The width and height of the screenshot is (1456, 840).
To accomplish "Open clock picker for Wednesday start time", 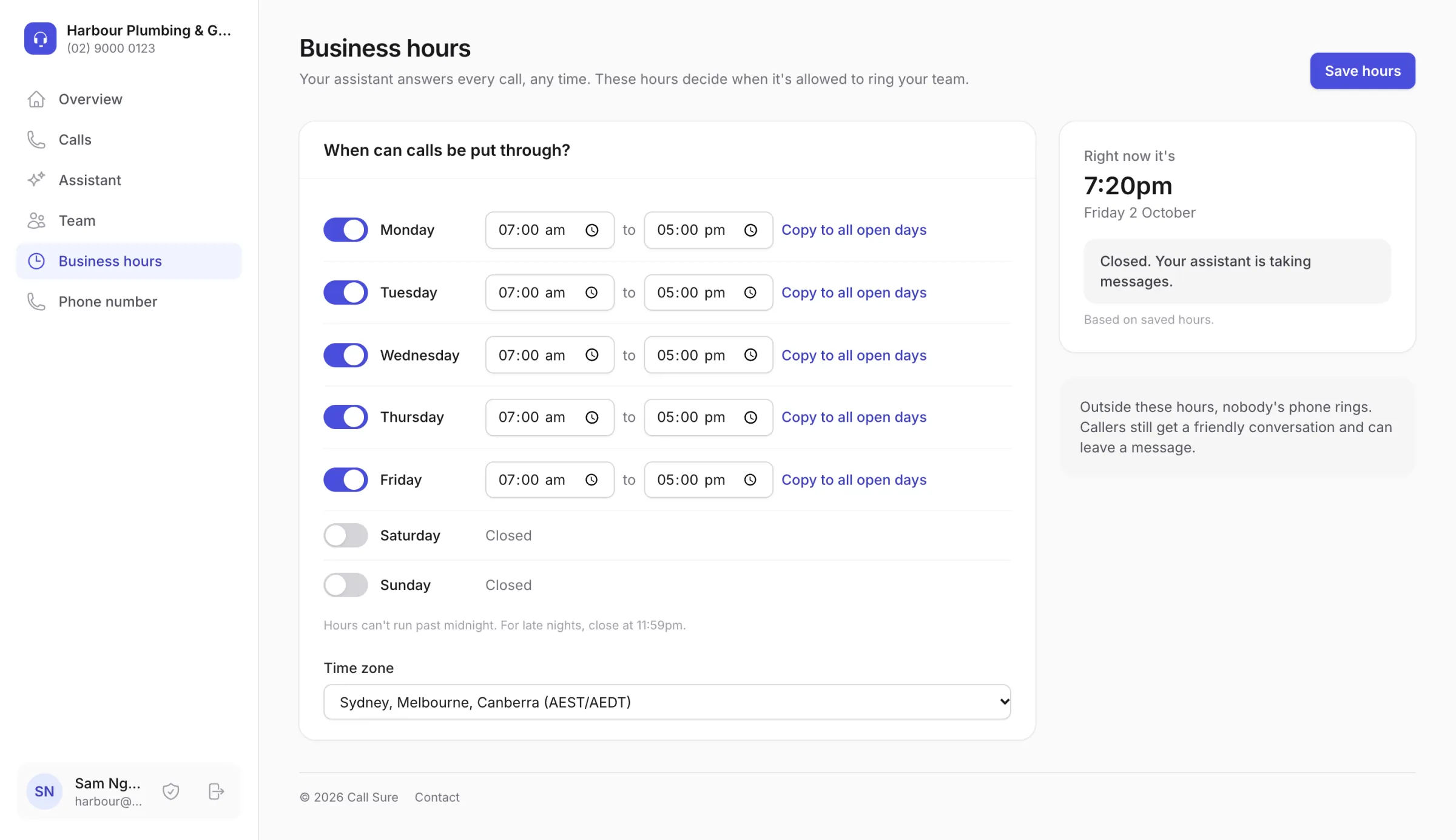I will click(x=591, y=355).
